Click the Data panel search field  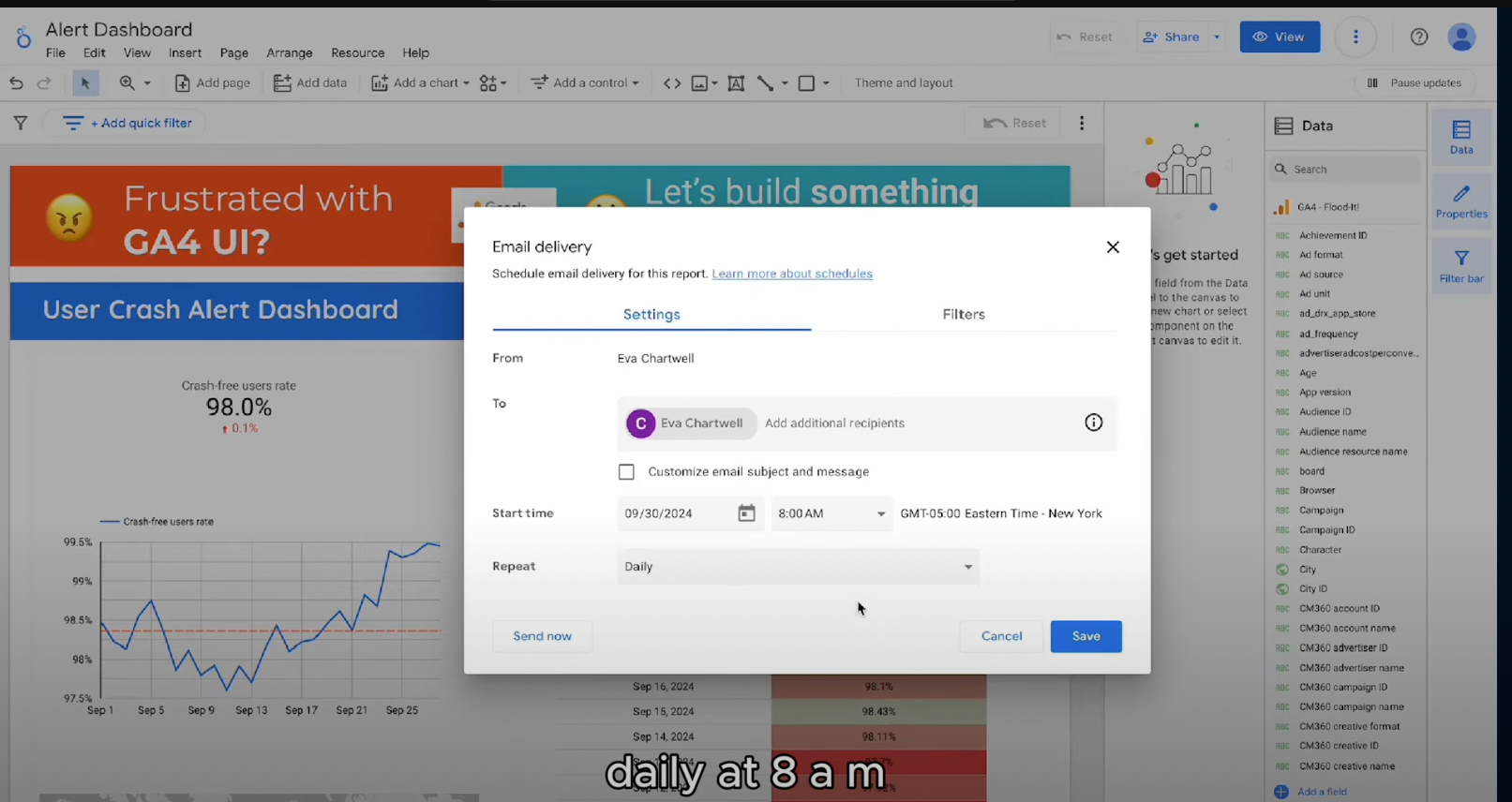[x=1346, y=170]
